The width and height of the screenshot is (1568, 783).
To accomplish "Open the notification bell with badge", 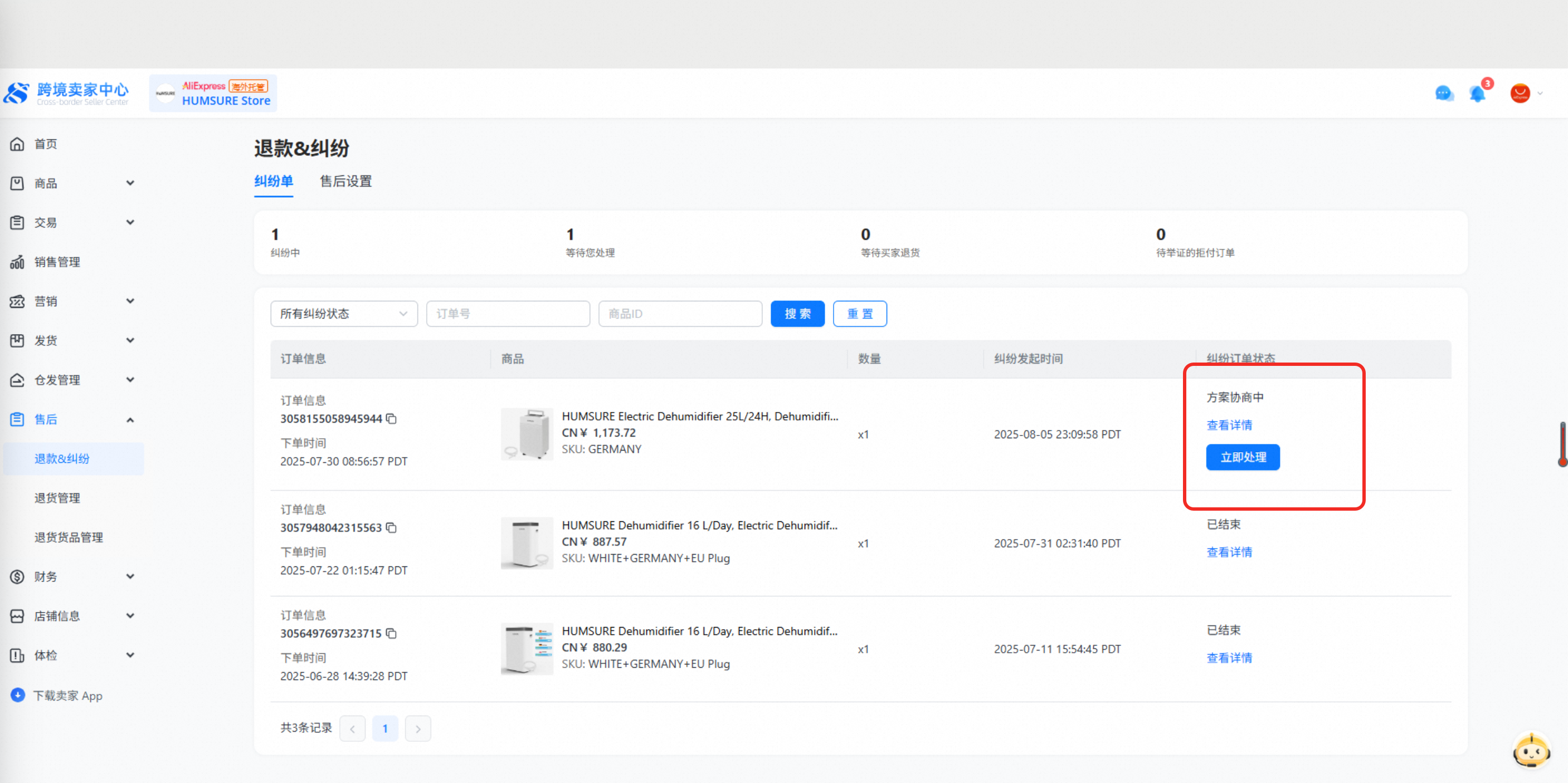I will 1477,94.
